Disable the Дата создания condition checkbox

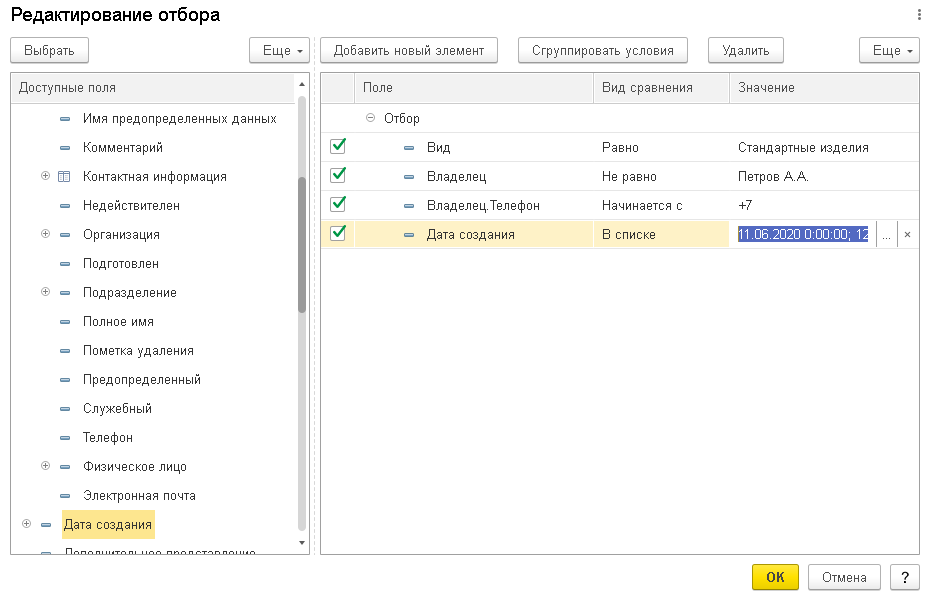338,234
